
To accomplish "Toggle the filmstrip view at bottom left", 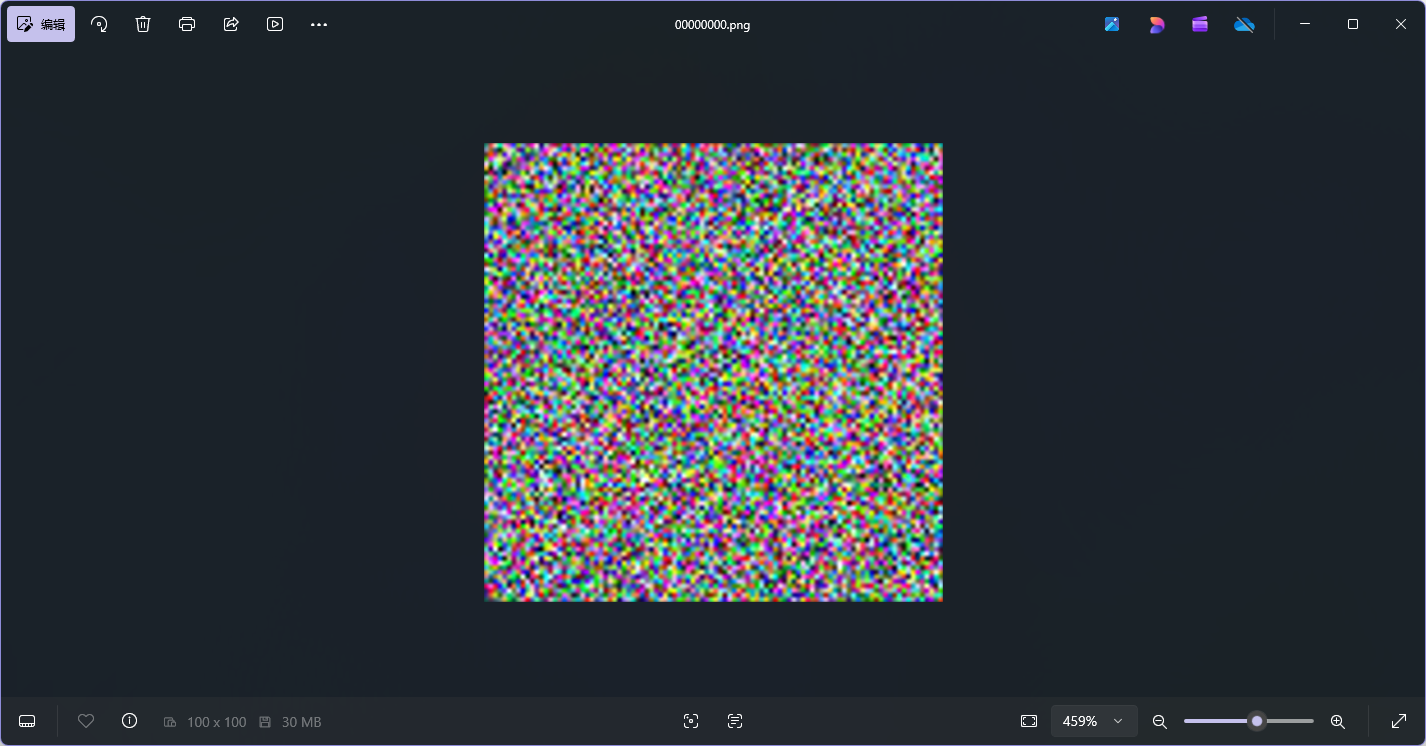I will point(27,721).
